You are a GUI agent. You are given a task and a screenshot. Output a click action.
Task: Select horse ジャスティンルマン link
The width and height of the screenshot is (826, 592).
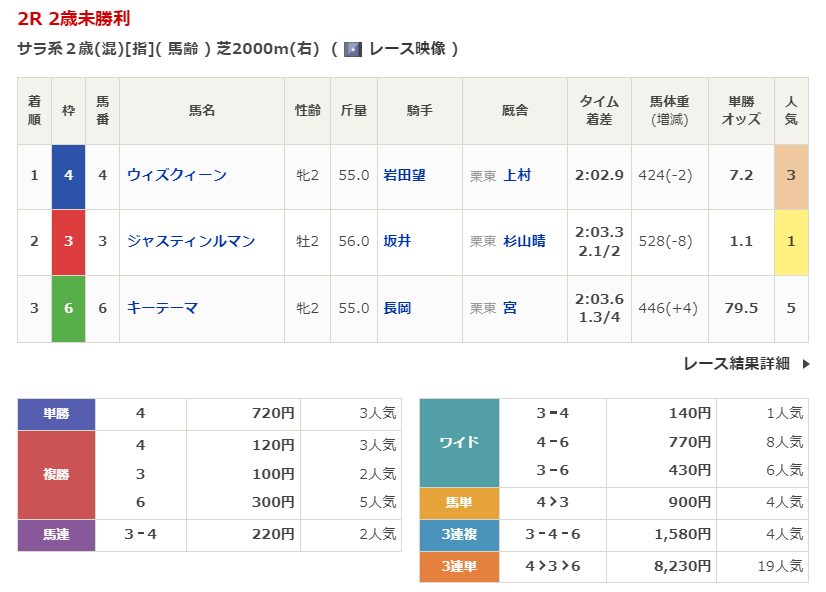[191, 241]
